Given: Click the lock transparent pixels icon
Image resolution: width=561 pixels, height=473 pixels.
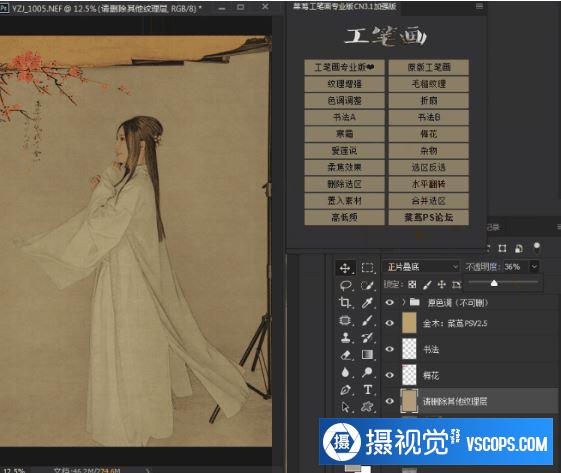Looking at the screenshot, I should 412,284.
